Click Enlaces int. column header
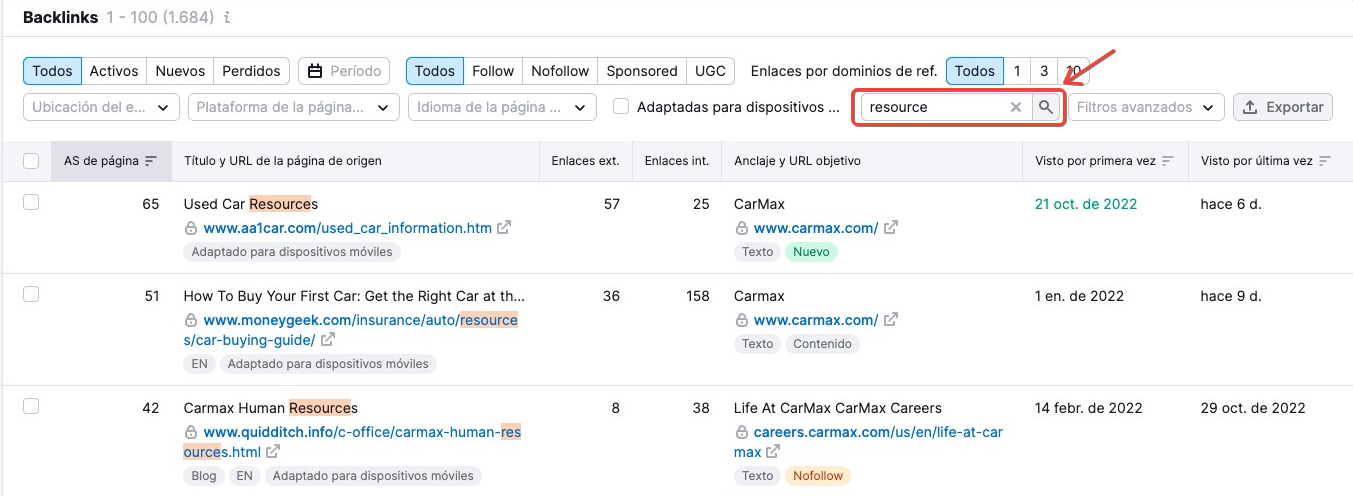 pyautogui.click(x=677, y=161)
